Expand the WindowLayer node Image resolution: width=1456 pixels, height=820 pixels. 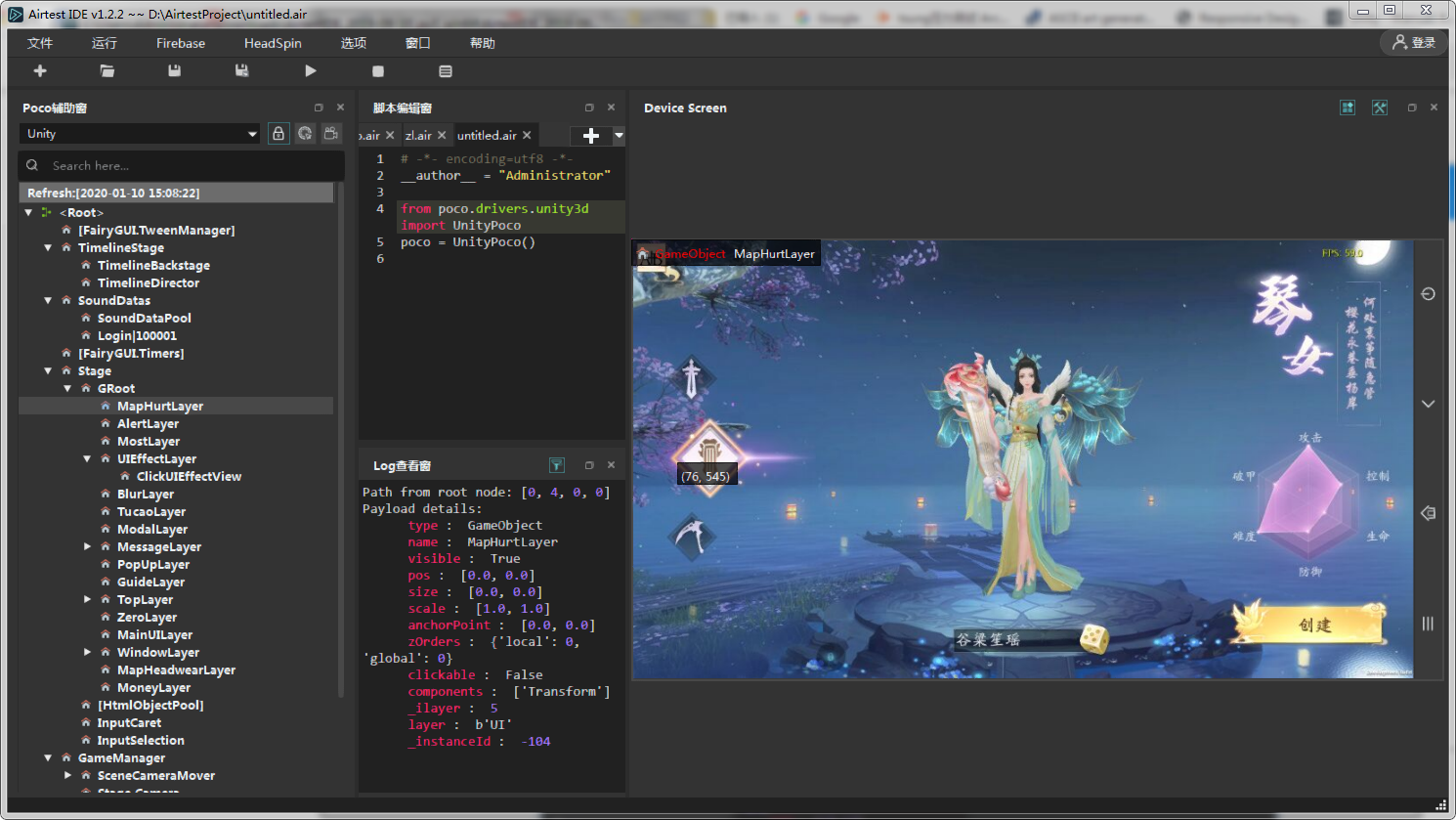[x=87, y=652]
